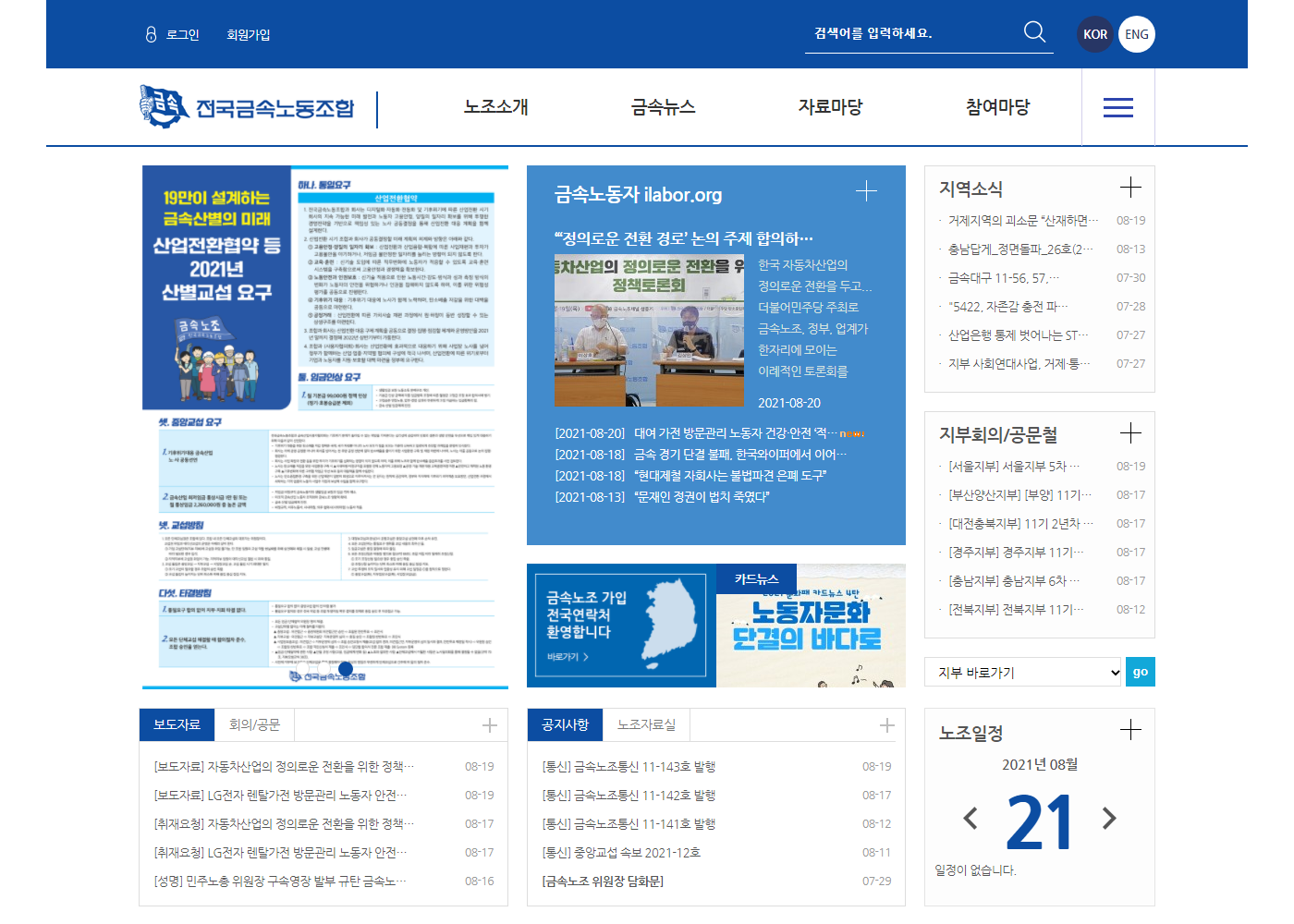Click plus icon beside 지역소식
The width and height of the screenshot is (1294, 924).
(1130, 188)
